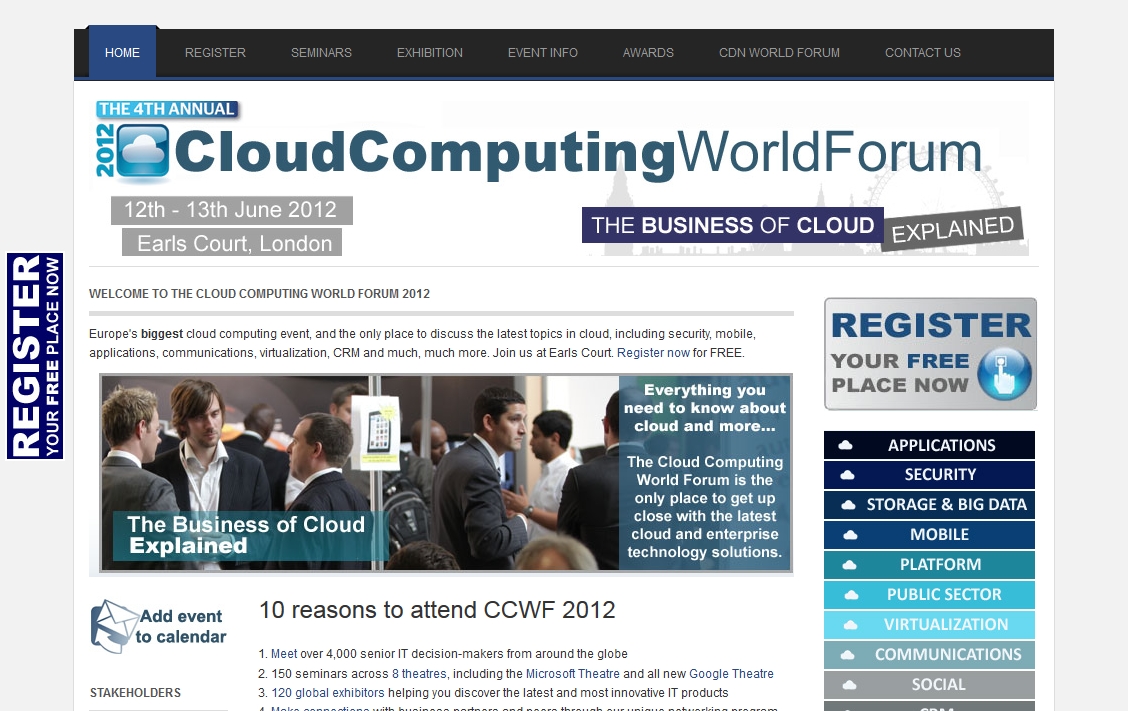Open the 'Google Theatre' link
Screen dimensions: 1128x711
click(x=732, y=674)
